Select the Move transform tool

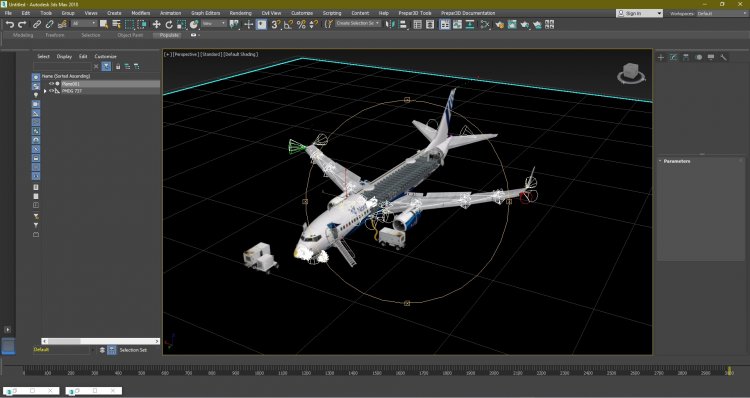coord(156,24)
